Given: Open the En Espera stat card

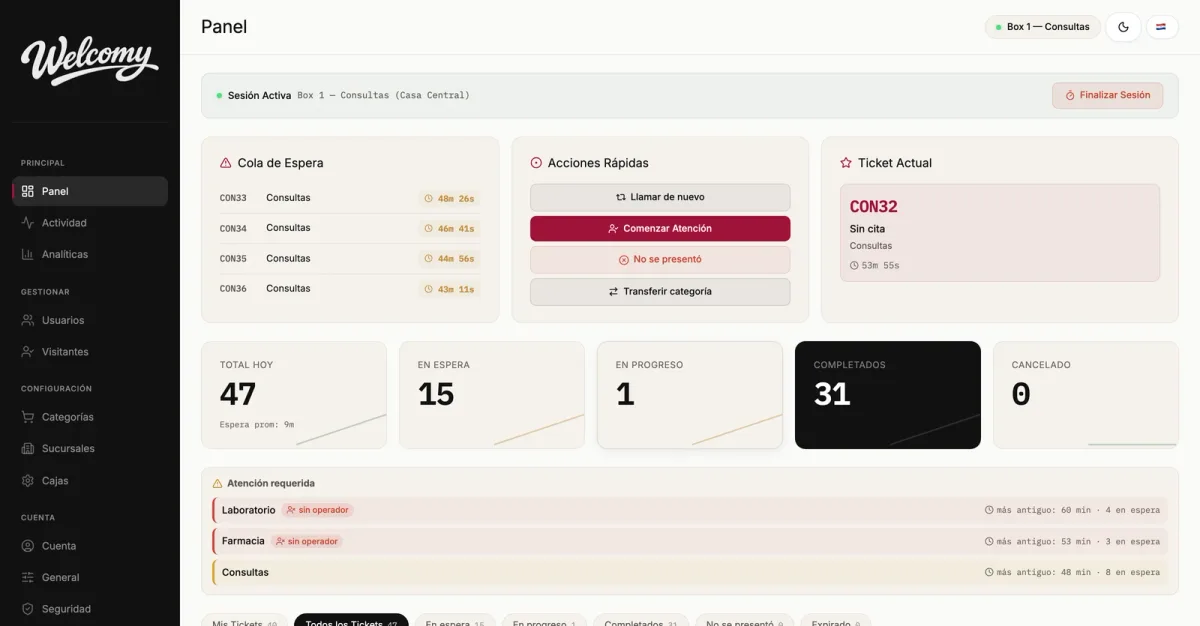Looking at the screenshot, I should 492,395.
